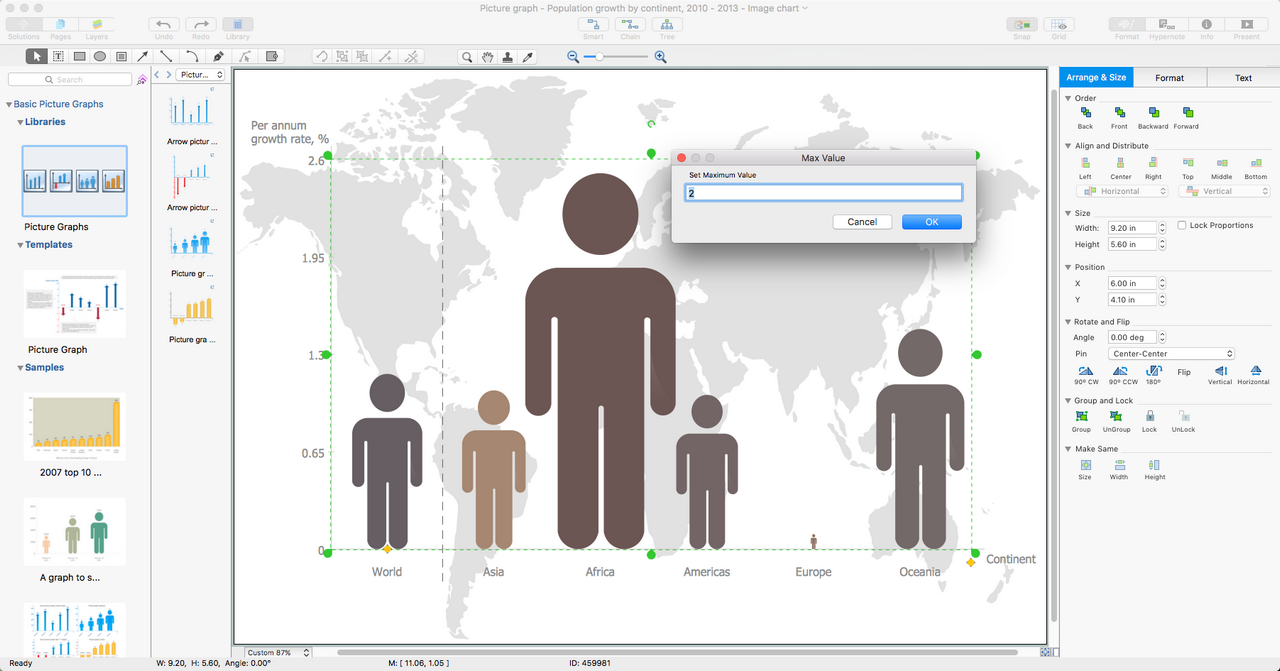Viewport: 1280px width, 671px height.
Task: Toggle Snap in the toolbar
Action: (1021, 24)
